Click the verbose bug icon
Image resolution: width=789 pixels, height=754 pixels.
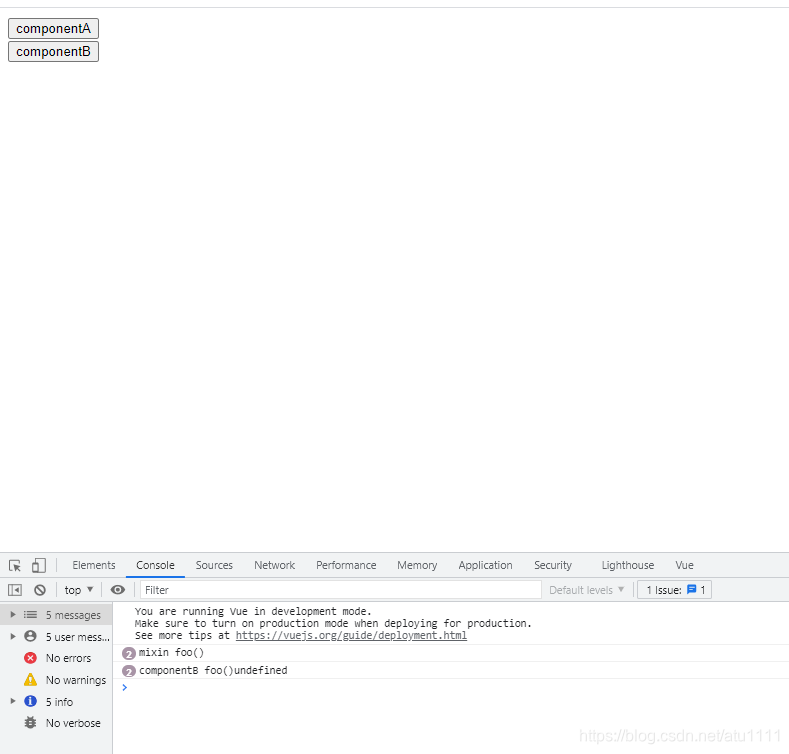(x=30, y=723)
